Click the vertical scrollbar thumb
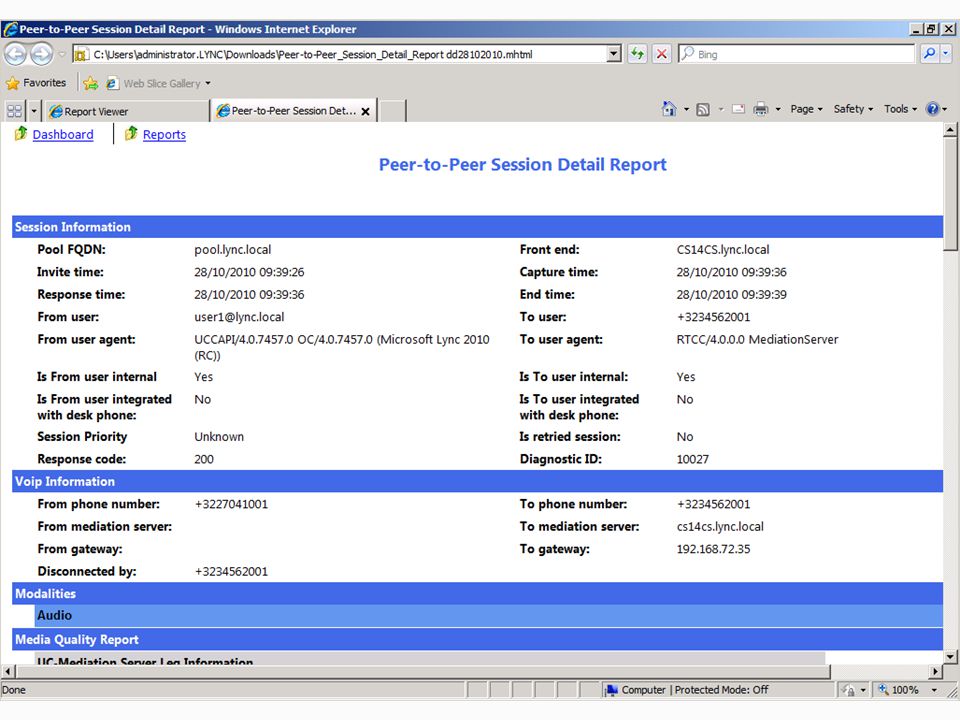 point(950,193)
